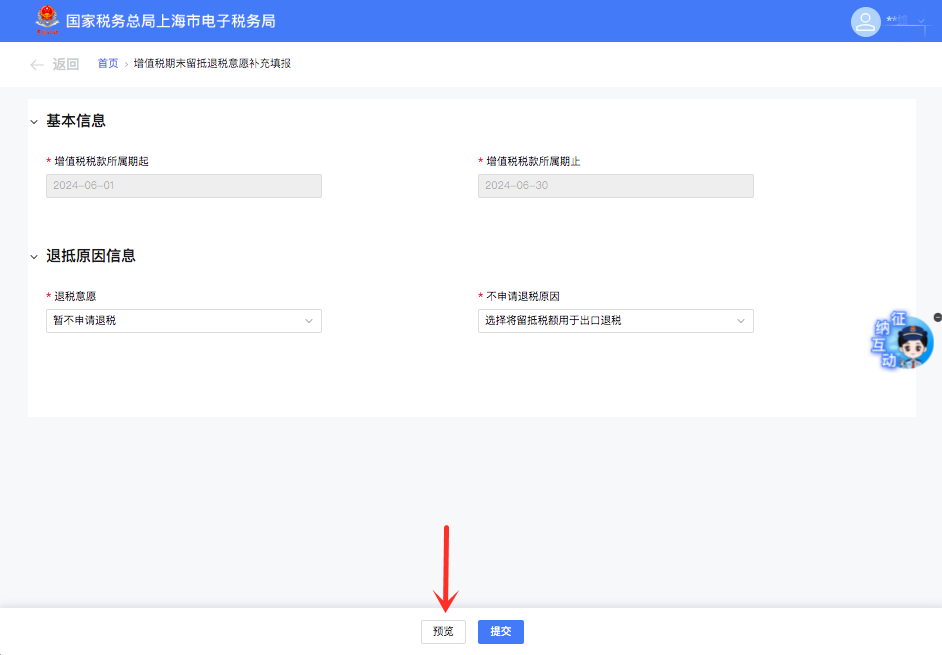Viewport: 942px width, 655px height.
Task: Click 增值税期末留抵退税意愿补充填报 breadcrumb item
Action: coord(212,64)
